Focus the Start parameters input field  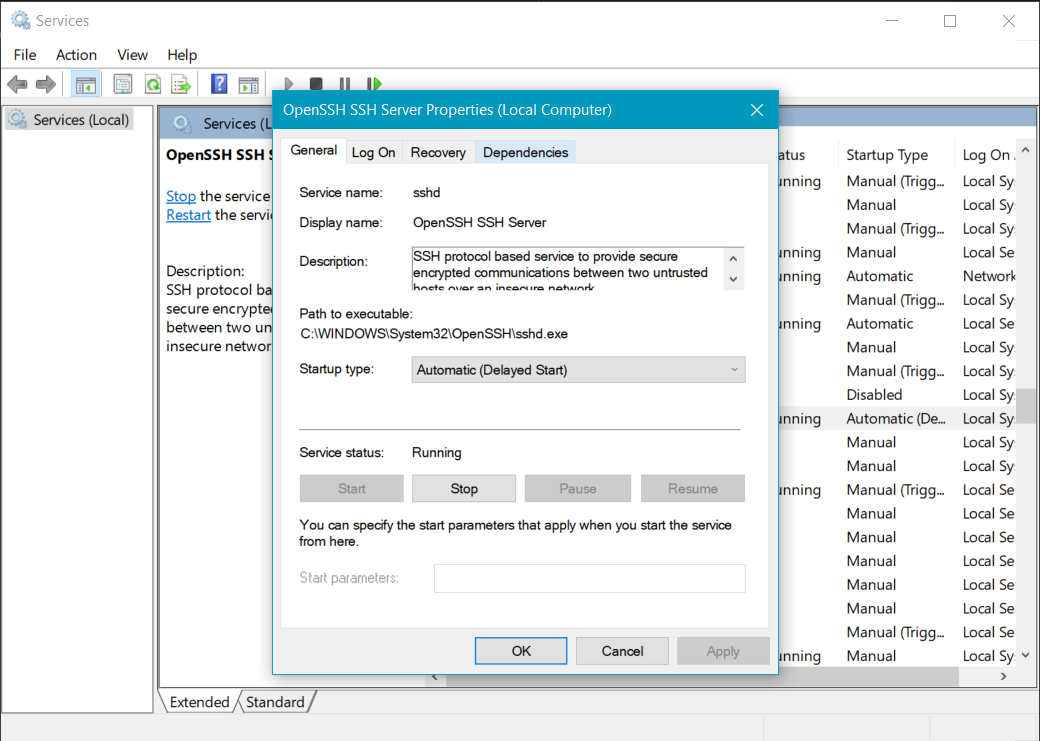[590, 578]
